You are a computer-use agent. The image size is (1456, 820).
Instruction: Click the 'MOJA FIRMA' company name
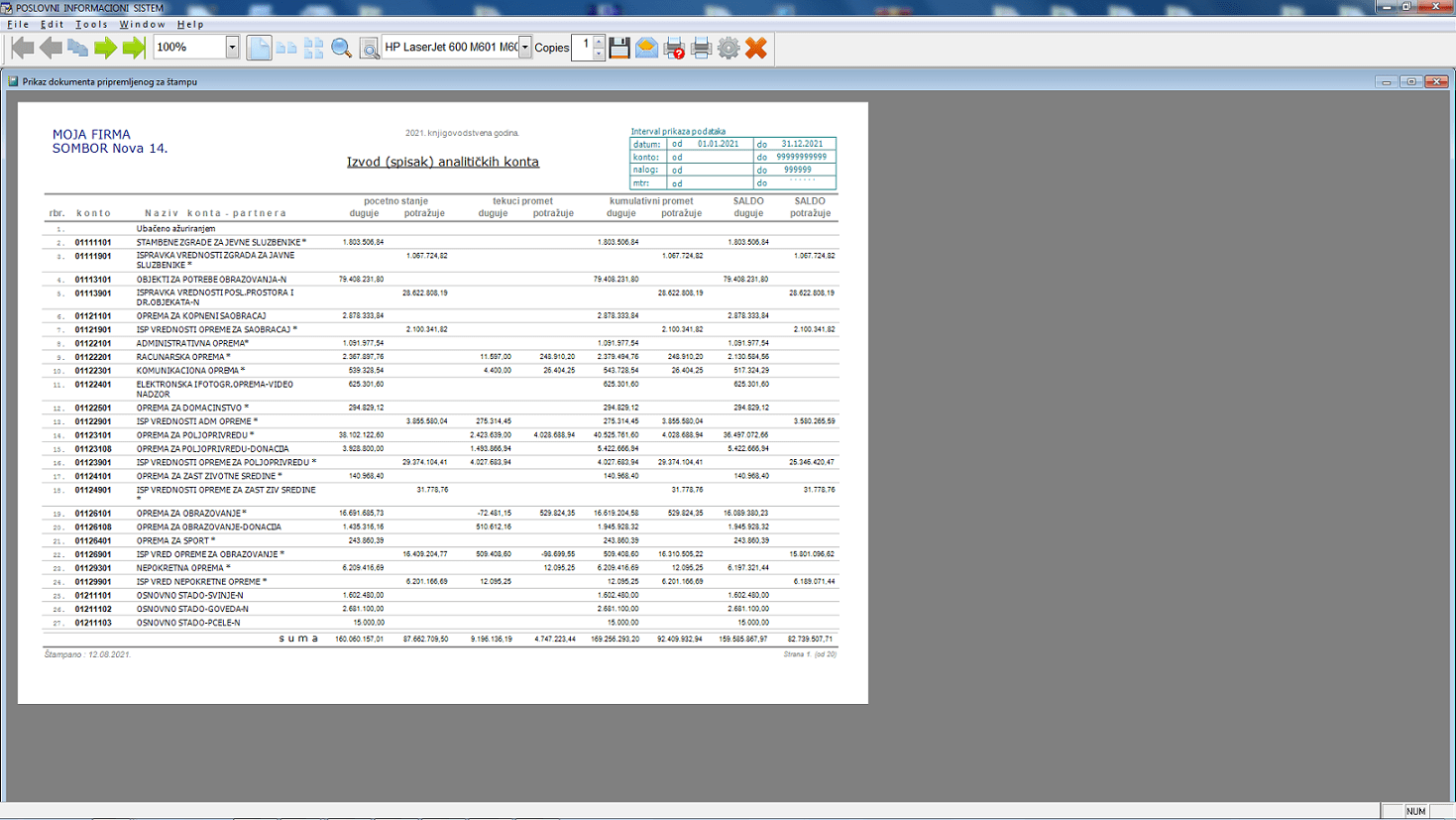[x=91, y=134]
